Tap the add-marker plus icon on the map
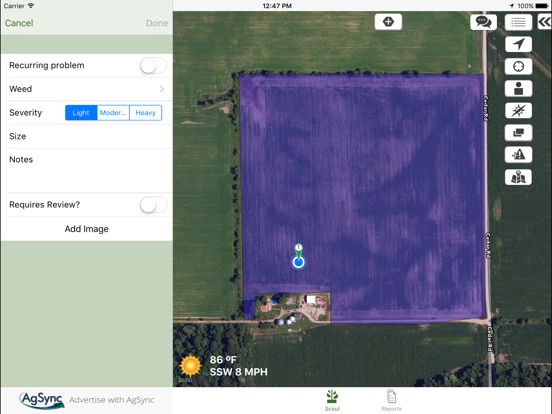Viewport: 552px width, 414px height. point(388,22)
